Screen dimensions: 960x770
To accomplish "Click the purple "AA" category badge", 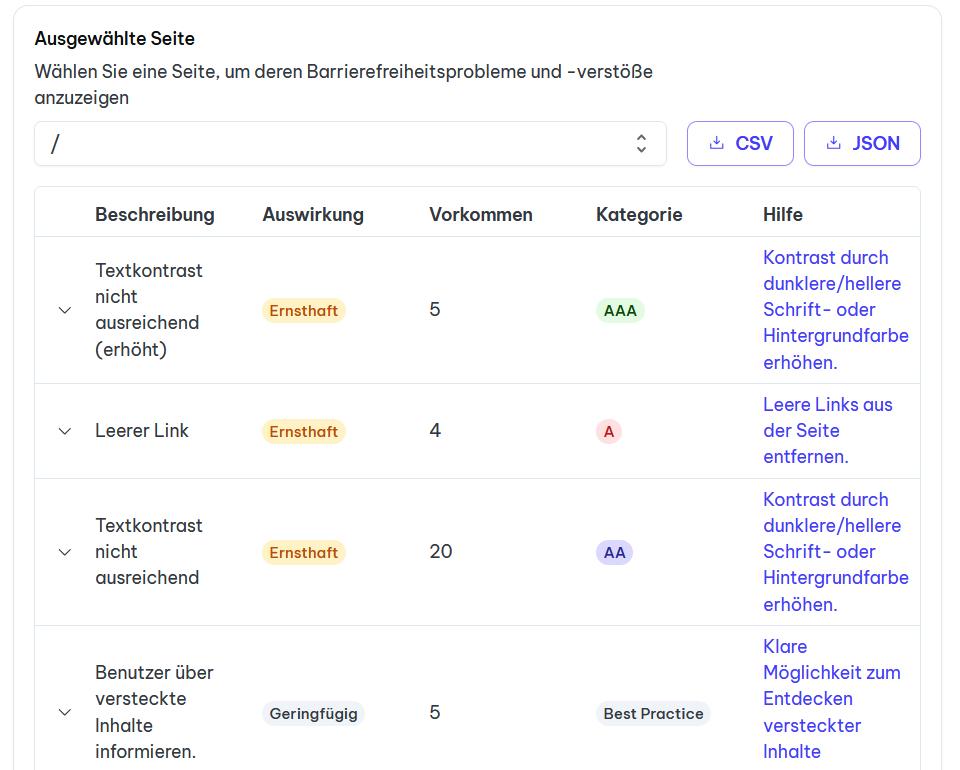I will [614, 552].
